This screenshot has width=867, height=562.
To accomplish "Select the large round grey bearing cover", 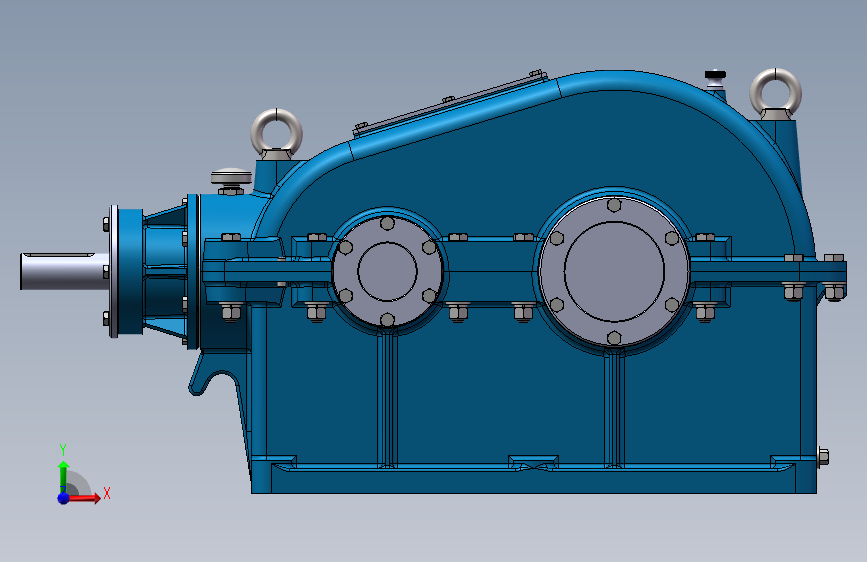I will pos(614,271).
